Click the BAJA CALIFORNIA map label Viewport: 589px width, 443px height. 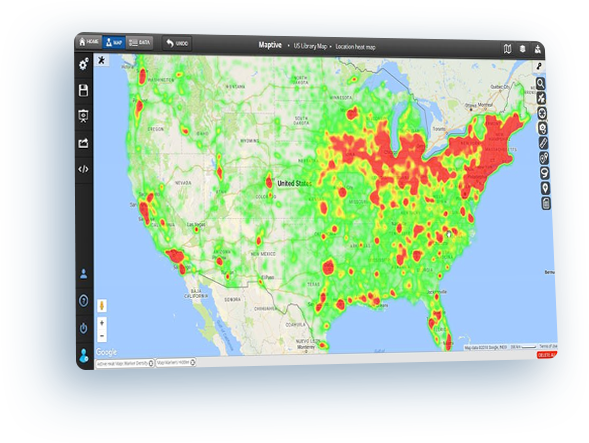click(x=196, y=293)
